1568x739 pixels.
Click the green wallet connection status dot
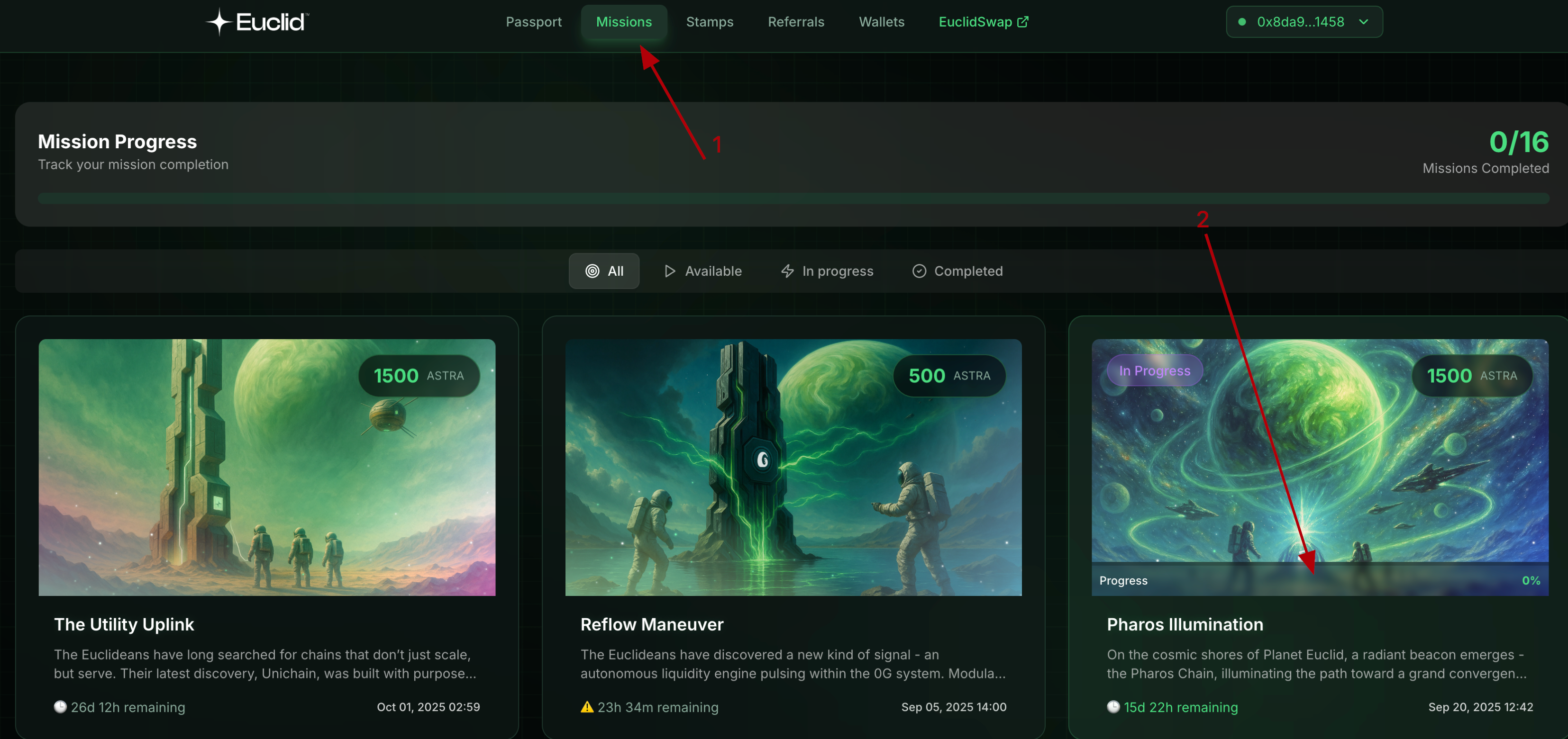[x=1242, y=22]
